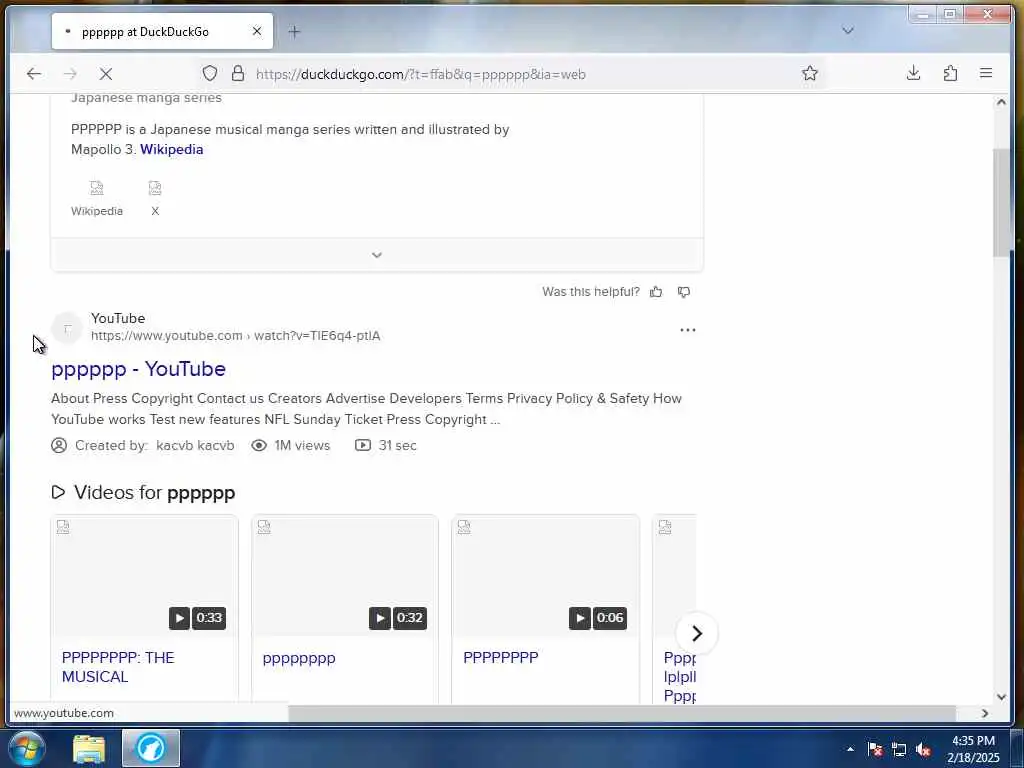Open the X profile icon link
This screenshot has height=768, width=1024.
coord(155,199)
